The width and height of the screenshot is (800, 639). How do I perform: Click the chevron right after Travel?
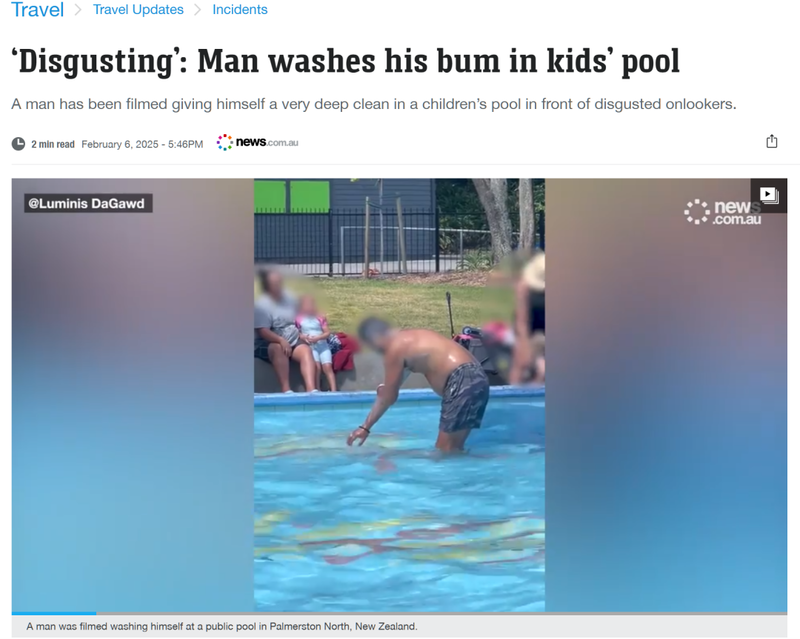click(x=78, y=10)
